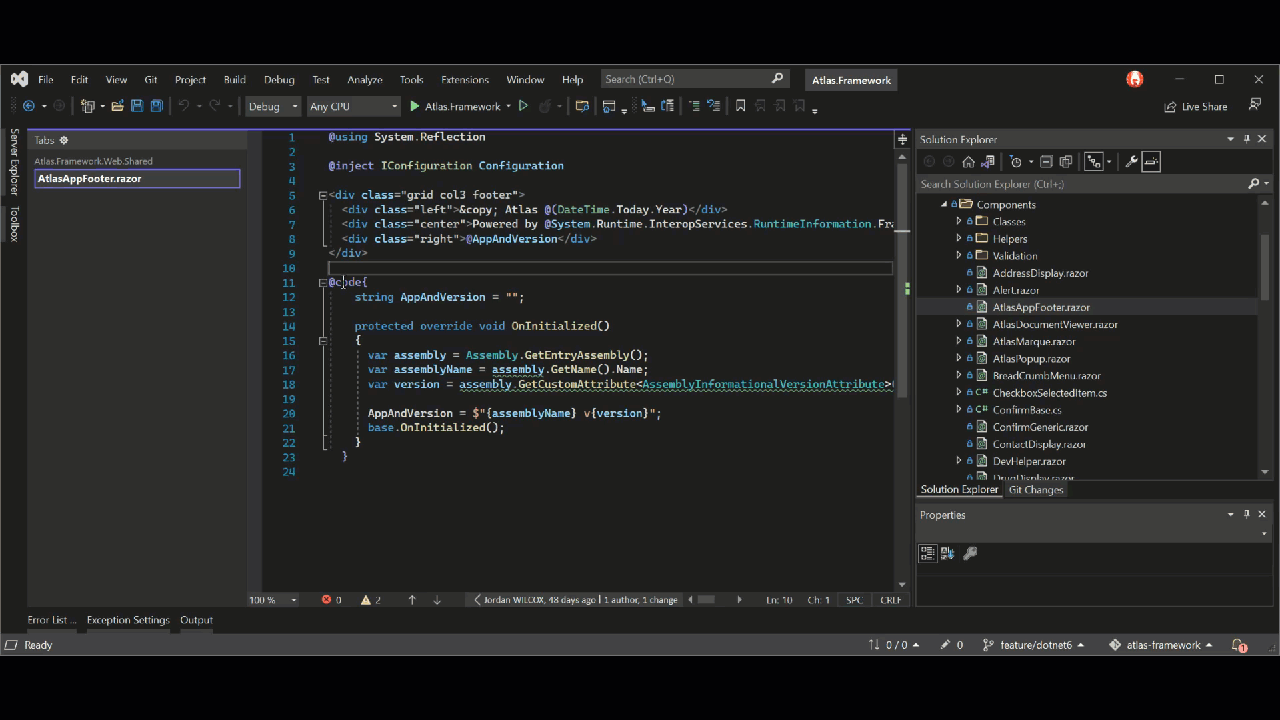This screenshot has height=720, width=1280.
Task: Click the Home icon in Solution Explorer
Action: pos(968,162)
